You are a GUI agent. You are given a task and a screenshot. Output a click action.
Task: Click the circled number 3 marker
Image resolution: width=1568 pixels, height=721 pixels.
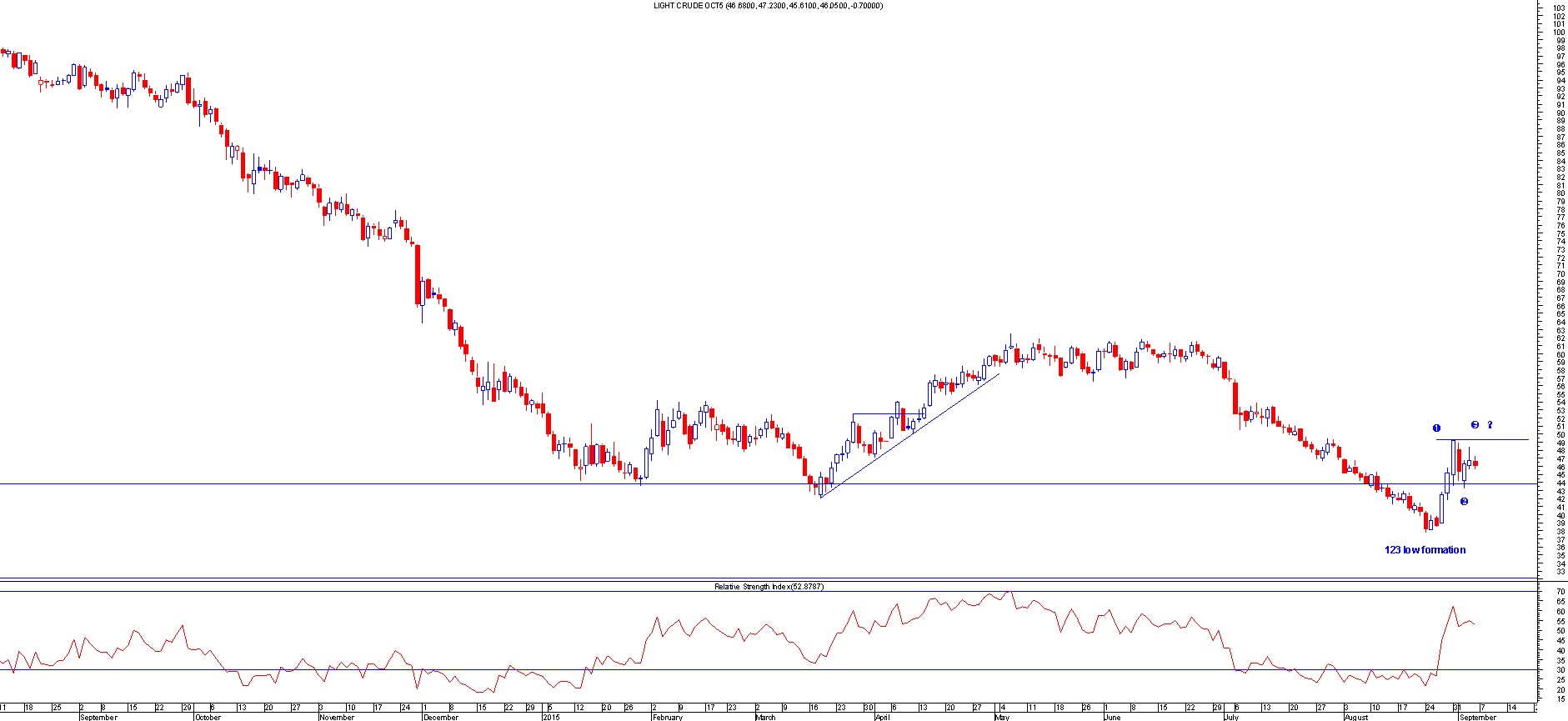coord(1475,425)
